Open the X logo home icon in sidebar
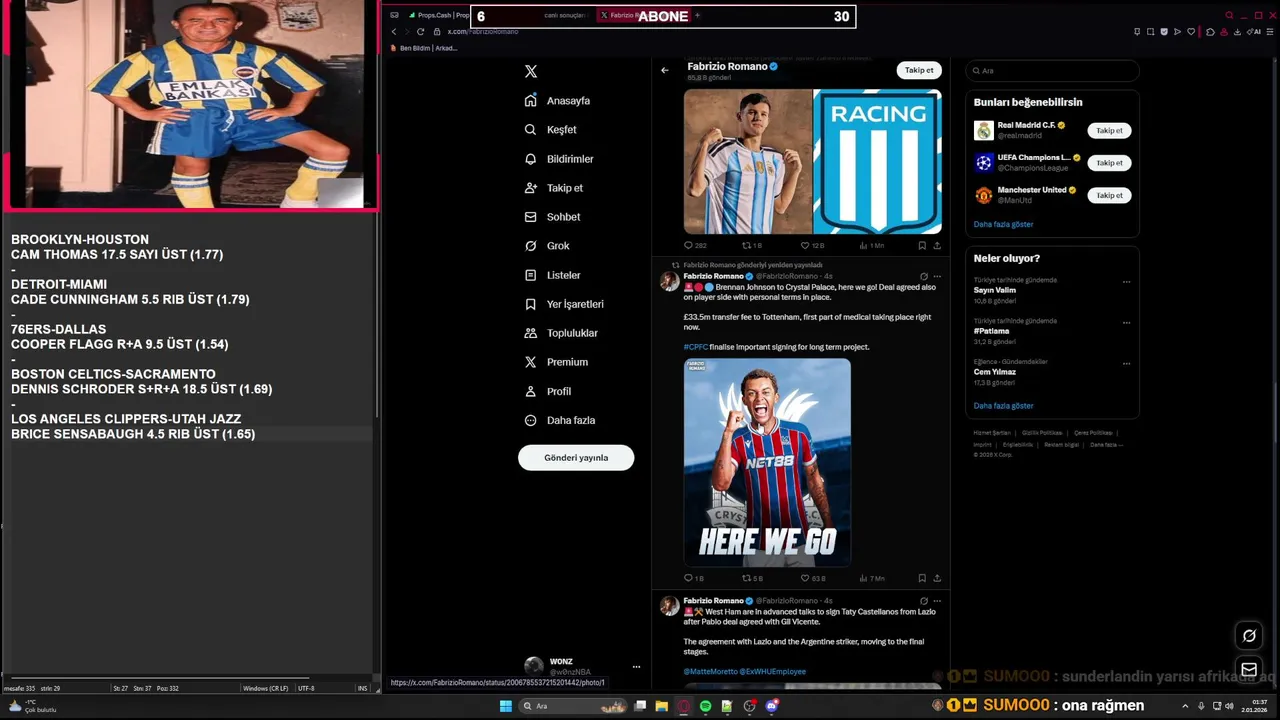Image resolution: width=1280 pixels, height=720 pixels. coord(531,71)
